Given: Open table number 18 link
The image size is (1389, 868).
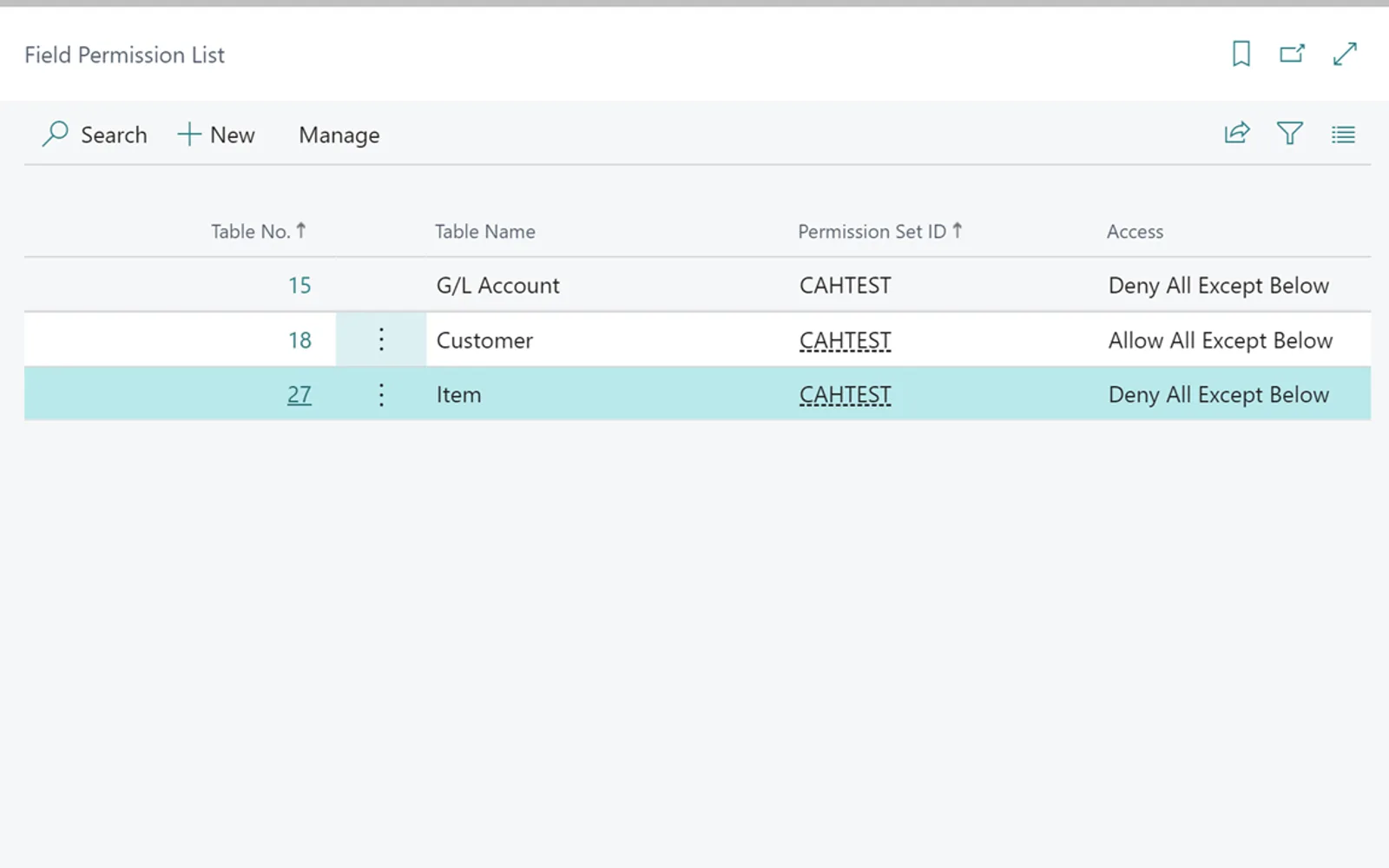Looking at the screenshot, I should (x=300, y=340).
